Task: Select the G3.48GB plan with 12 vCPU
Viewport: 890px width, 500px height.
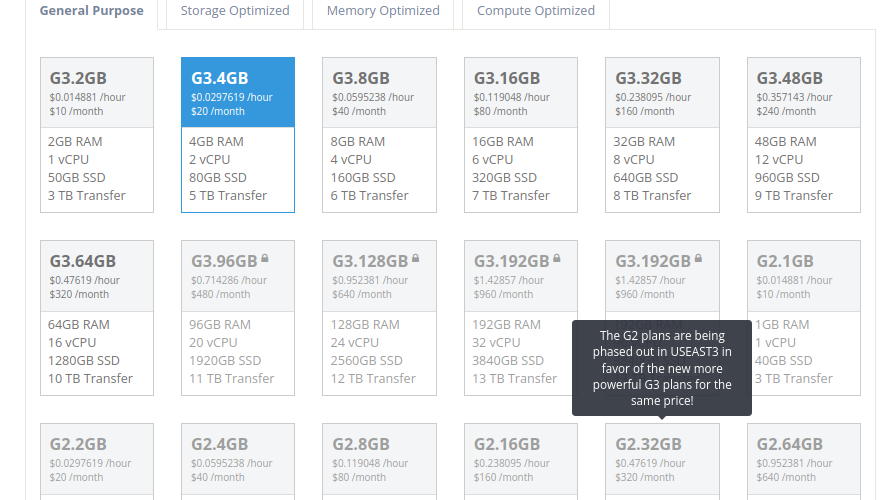Action: coord(804,135)
